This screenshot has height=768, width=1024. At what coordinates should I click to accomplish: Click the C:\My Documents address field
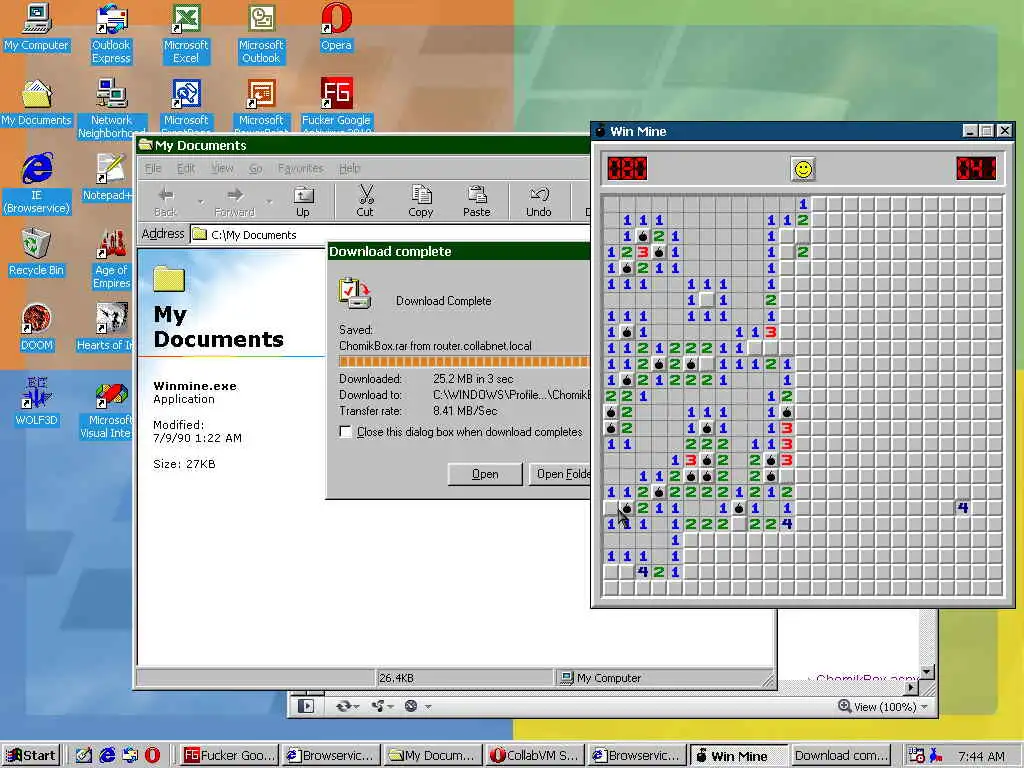tap(391, 234)
